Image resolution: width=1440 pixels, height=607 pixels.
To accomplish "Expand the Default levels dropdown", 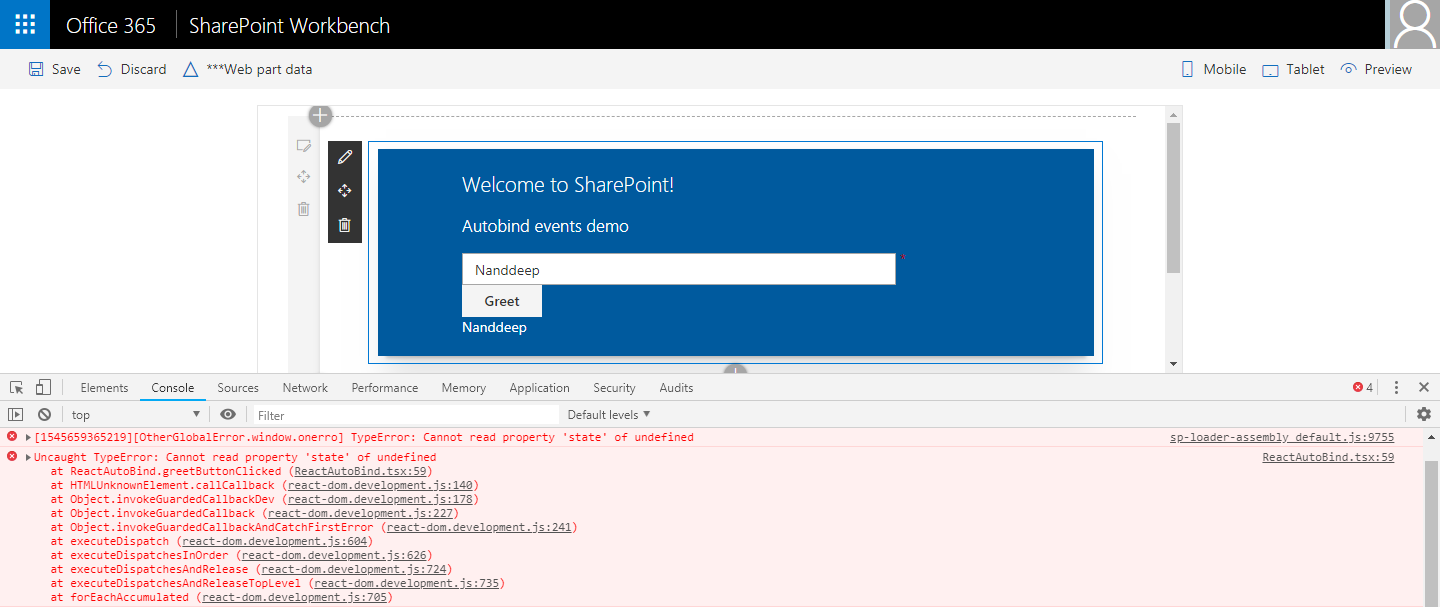I will 609,414.
